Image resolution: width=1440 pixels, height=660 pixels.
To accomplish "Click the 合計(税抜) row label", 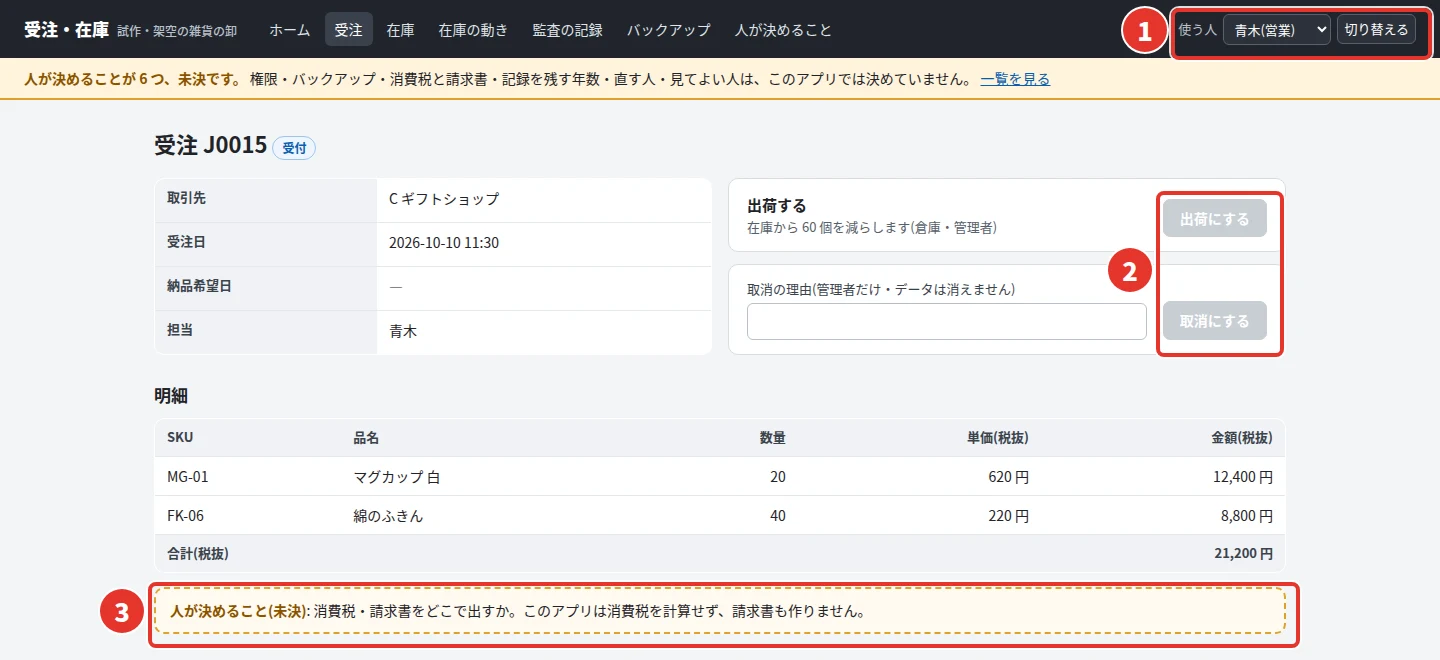I will tap(199, 553).
